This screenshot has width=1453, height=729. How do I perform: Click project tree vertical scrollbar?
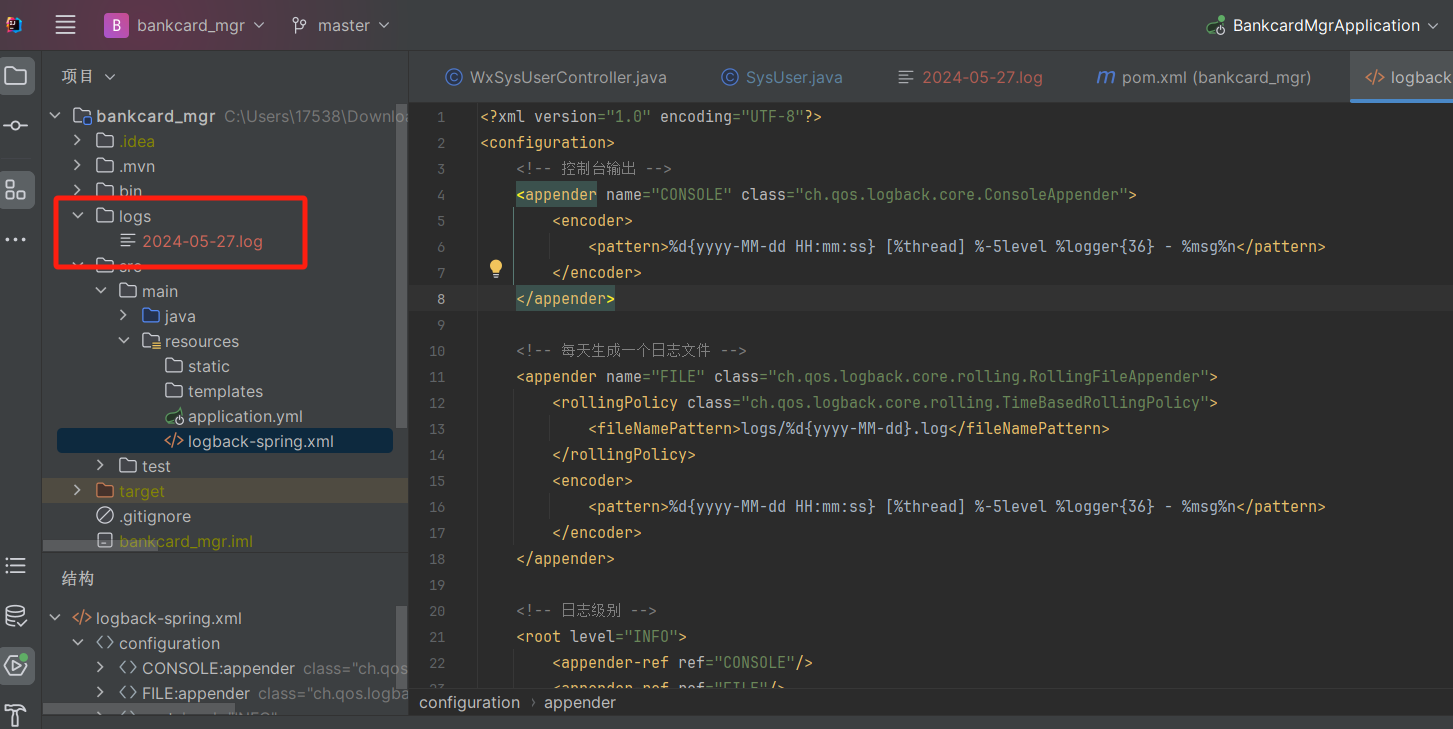(x=402, y=265)
